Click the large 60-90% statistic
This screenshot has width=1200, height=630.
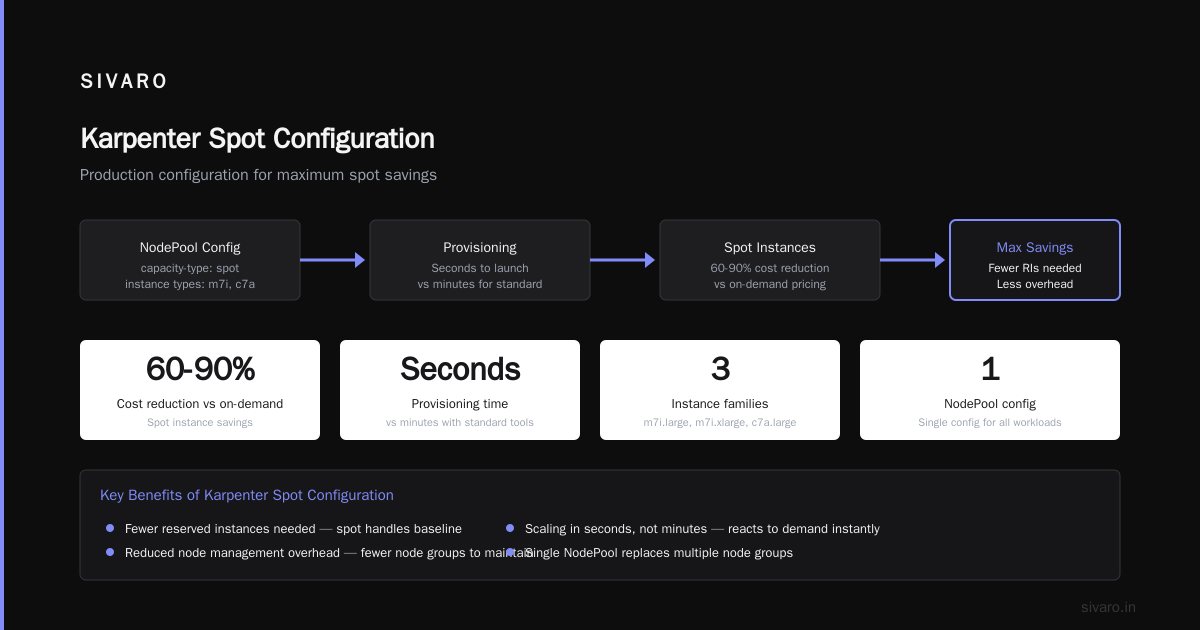pyautogui.click(x=200, y=369)
